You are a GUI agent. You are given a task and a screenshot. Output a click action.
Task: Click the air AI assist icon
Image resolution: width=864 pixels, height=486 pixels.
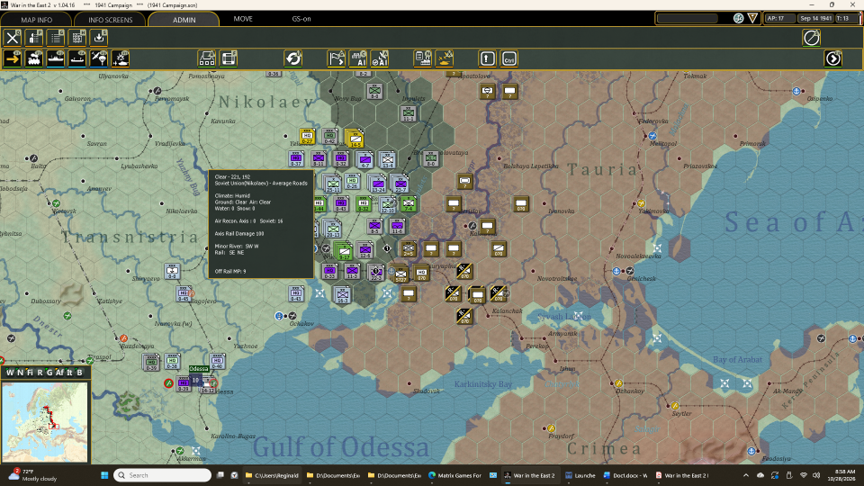point(380,58)
